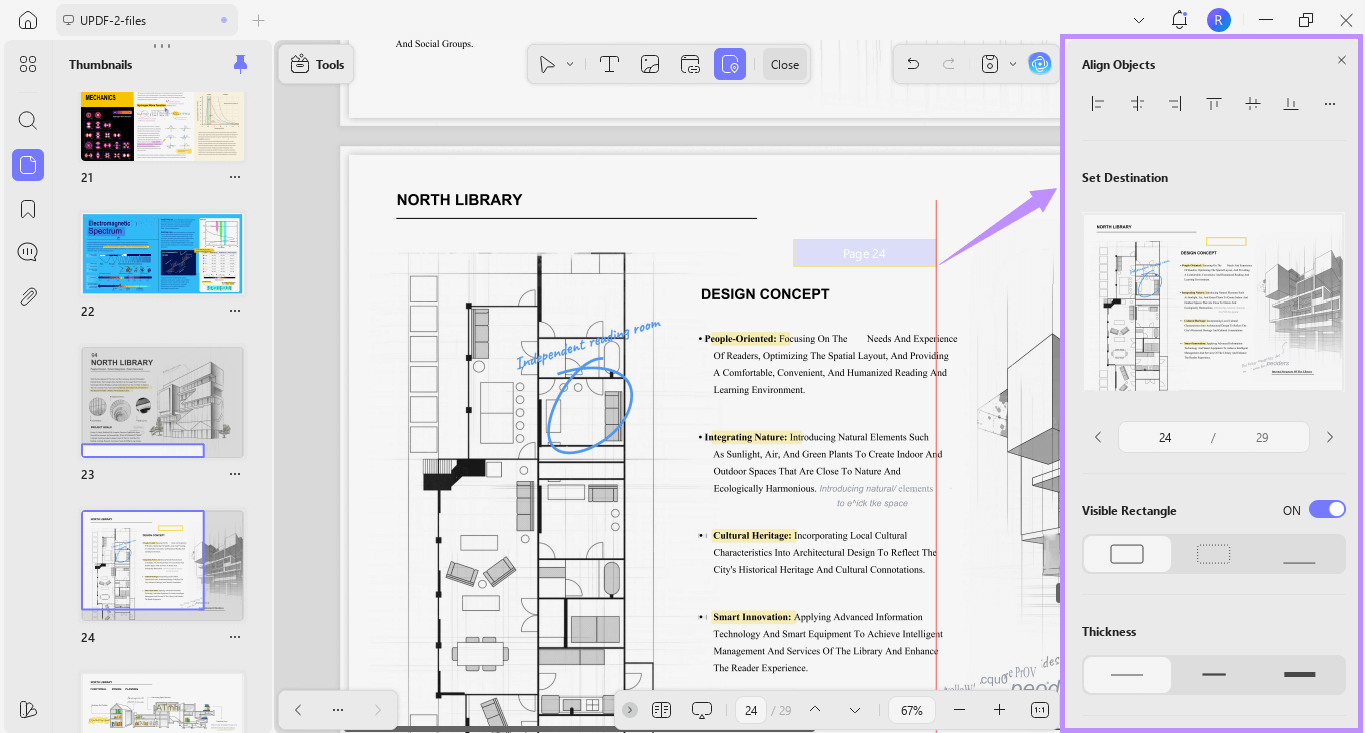Pin the Thumbnails panel
This screenshot has height=733, width=1365.
click(240, 64)
